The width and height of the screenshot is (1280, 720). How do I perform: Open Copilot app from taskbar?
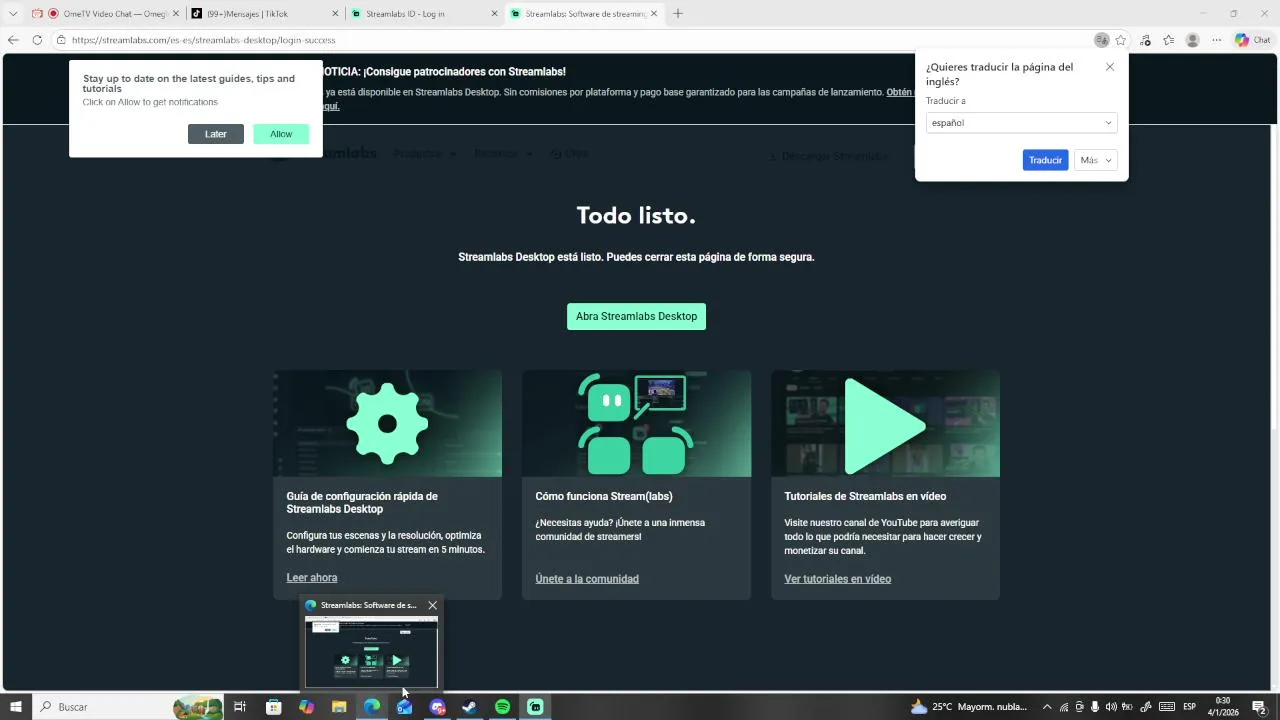click(x=306, y=707)
